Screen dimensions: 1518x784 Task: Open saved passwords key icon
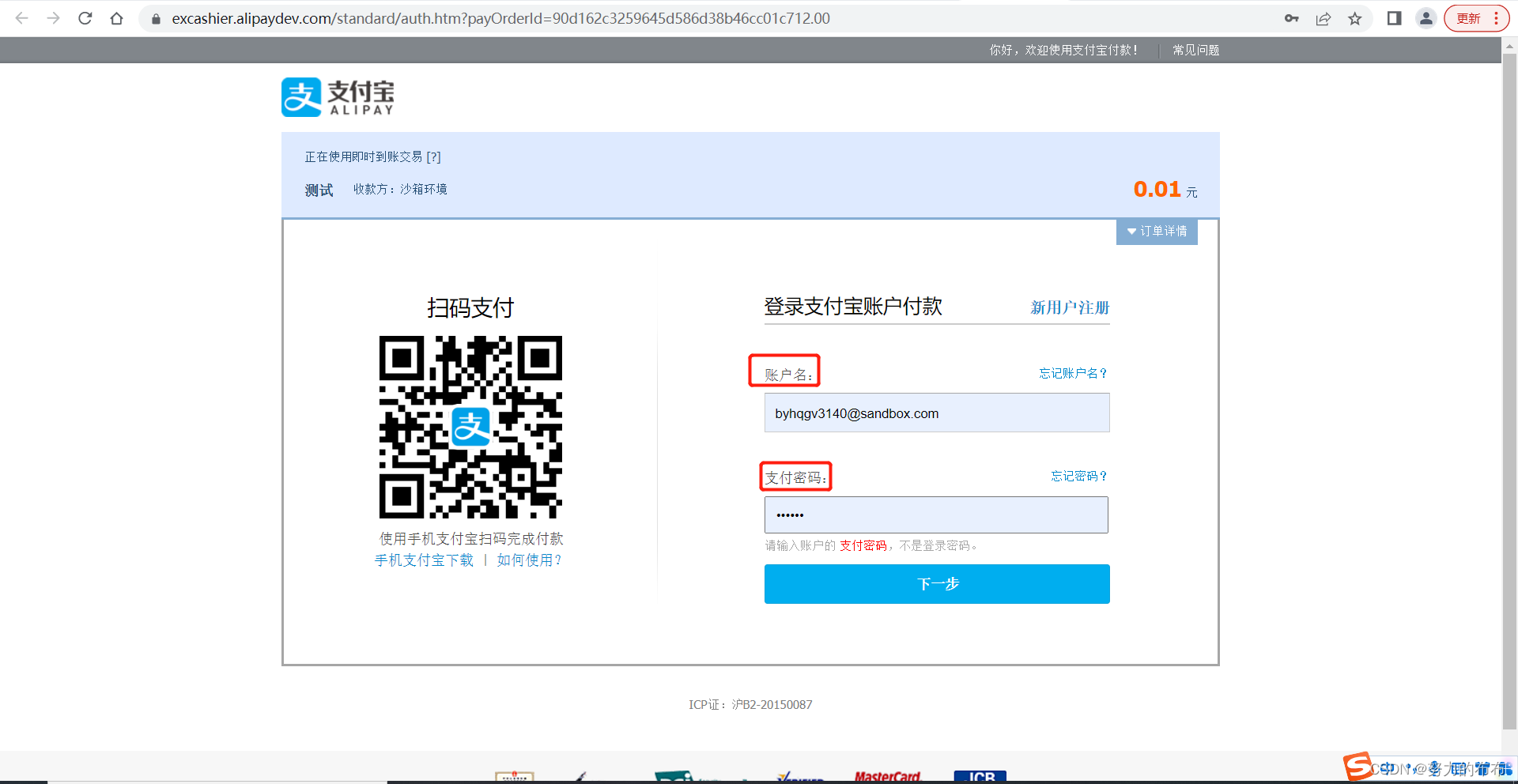[1291, 18]
